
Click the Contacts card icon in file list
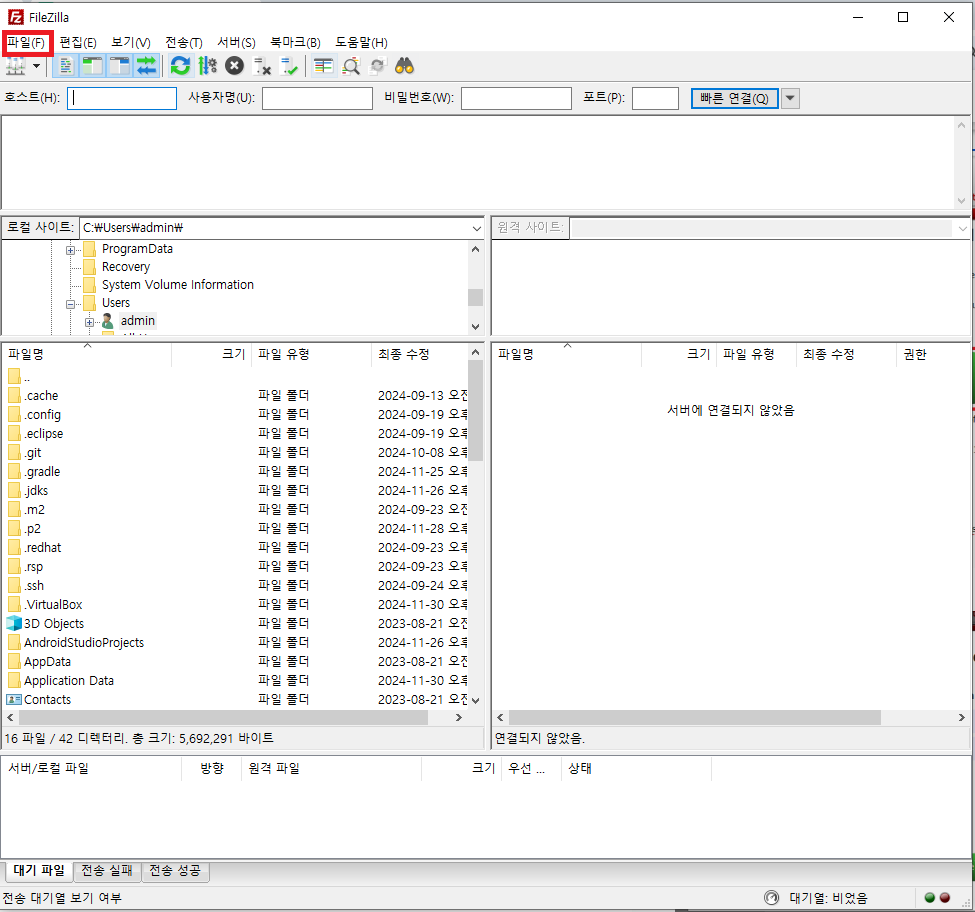[x=14, y=699]
